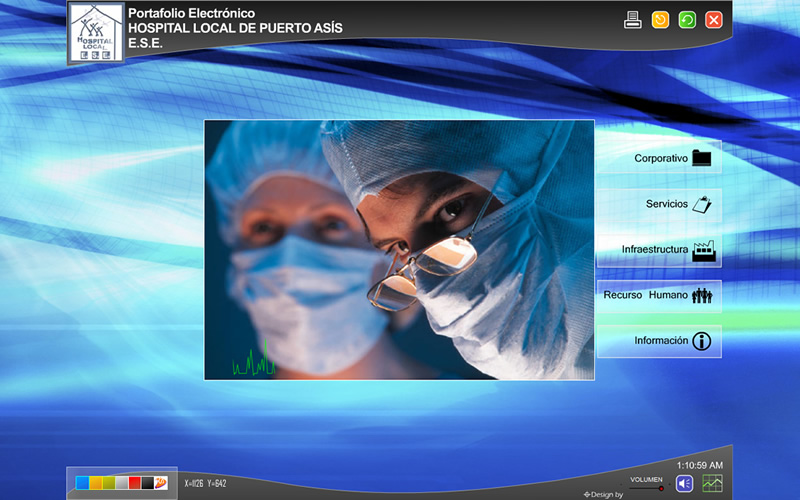
Task: Toggle sound with the blue speaker button
Action: [685, 483]
